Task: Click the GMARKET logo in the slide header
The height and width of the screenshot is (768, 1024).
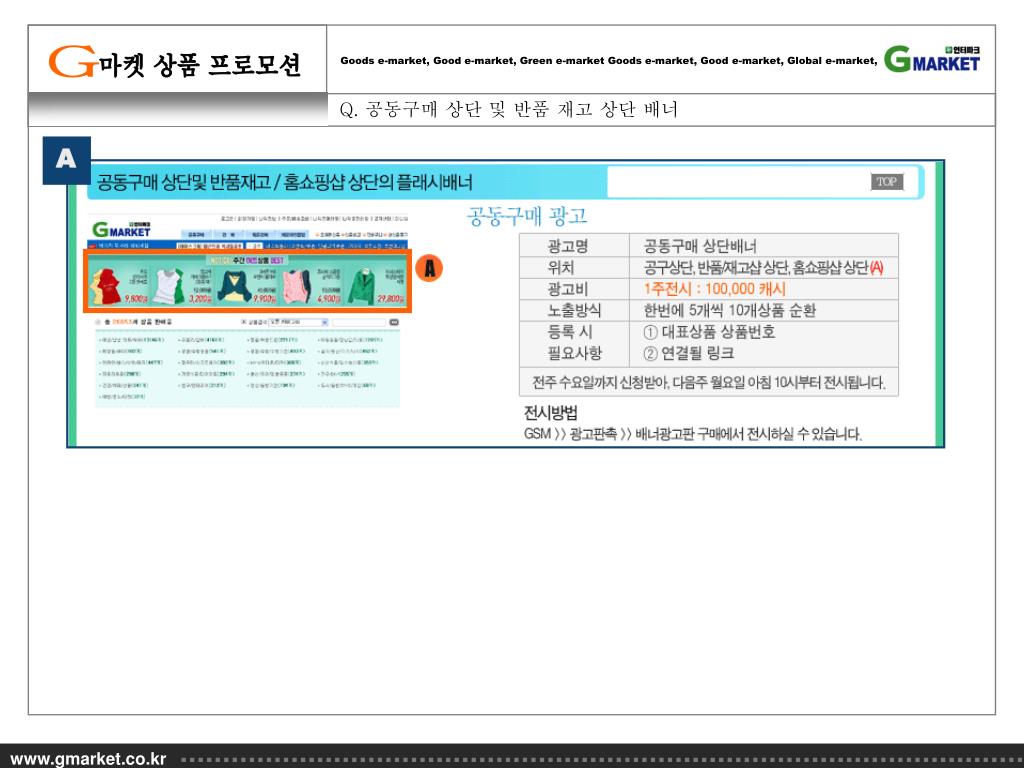Action: [932, 59]
